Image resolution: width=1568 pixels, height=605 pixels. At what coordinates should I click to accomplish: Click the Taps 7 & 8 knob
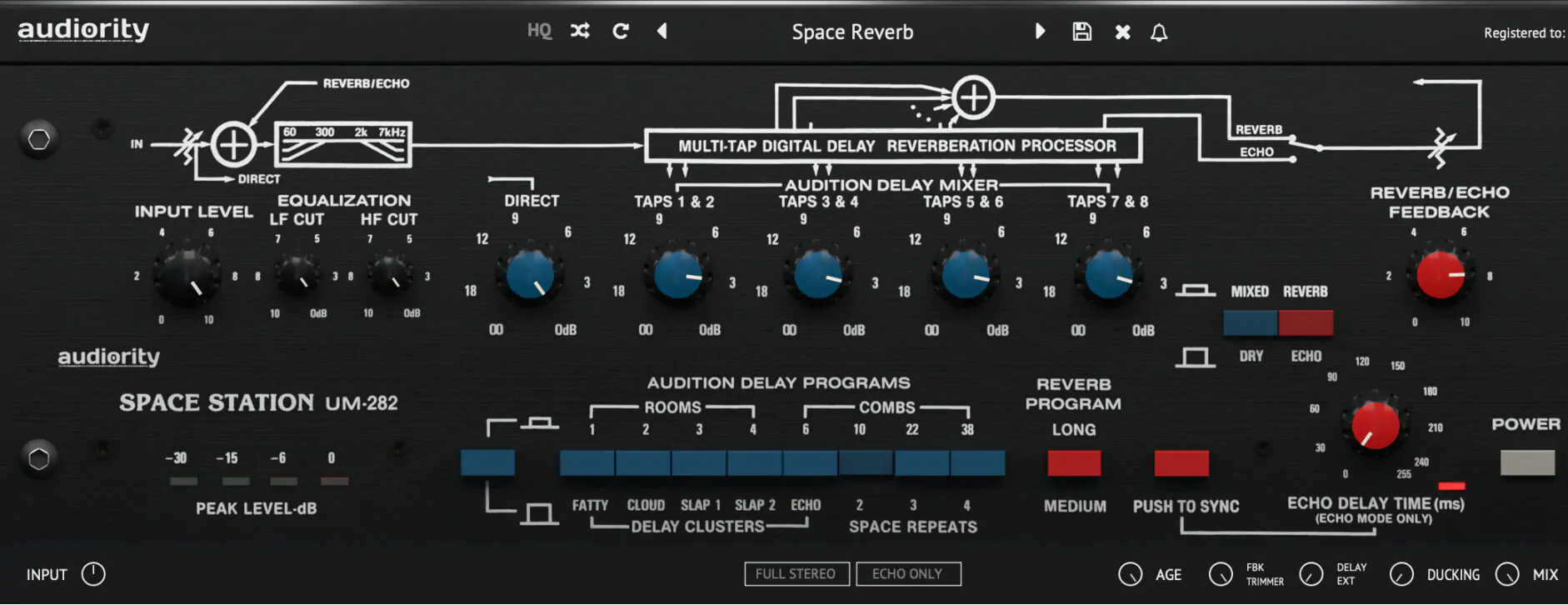pos(1109,274)
